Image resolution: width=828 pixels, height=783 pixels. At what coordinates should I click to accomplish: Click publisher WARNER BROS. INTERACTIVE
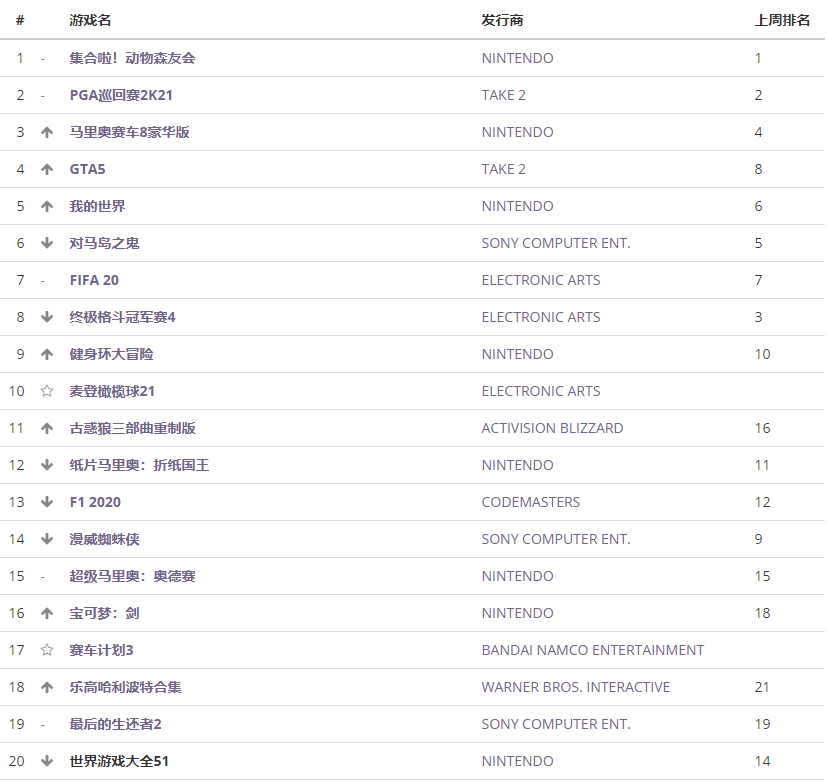tap(575, 687)
